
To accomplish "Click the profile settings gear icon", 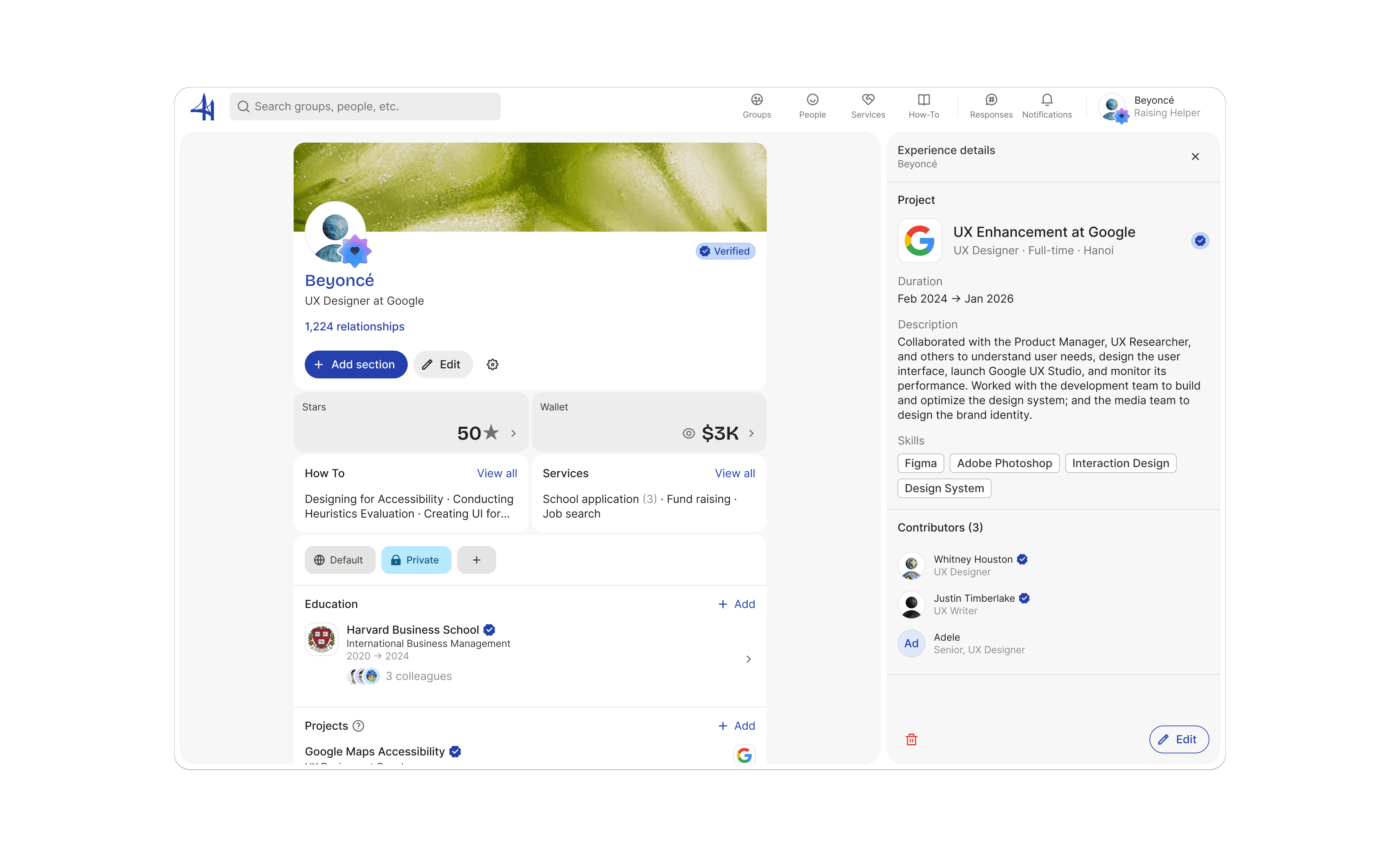I will coord(493,365).
